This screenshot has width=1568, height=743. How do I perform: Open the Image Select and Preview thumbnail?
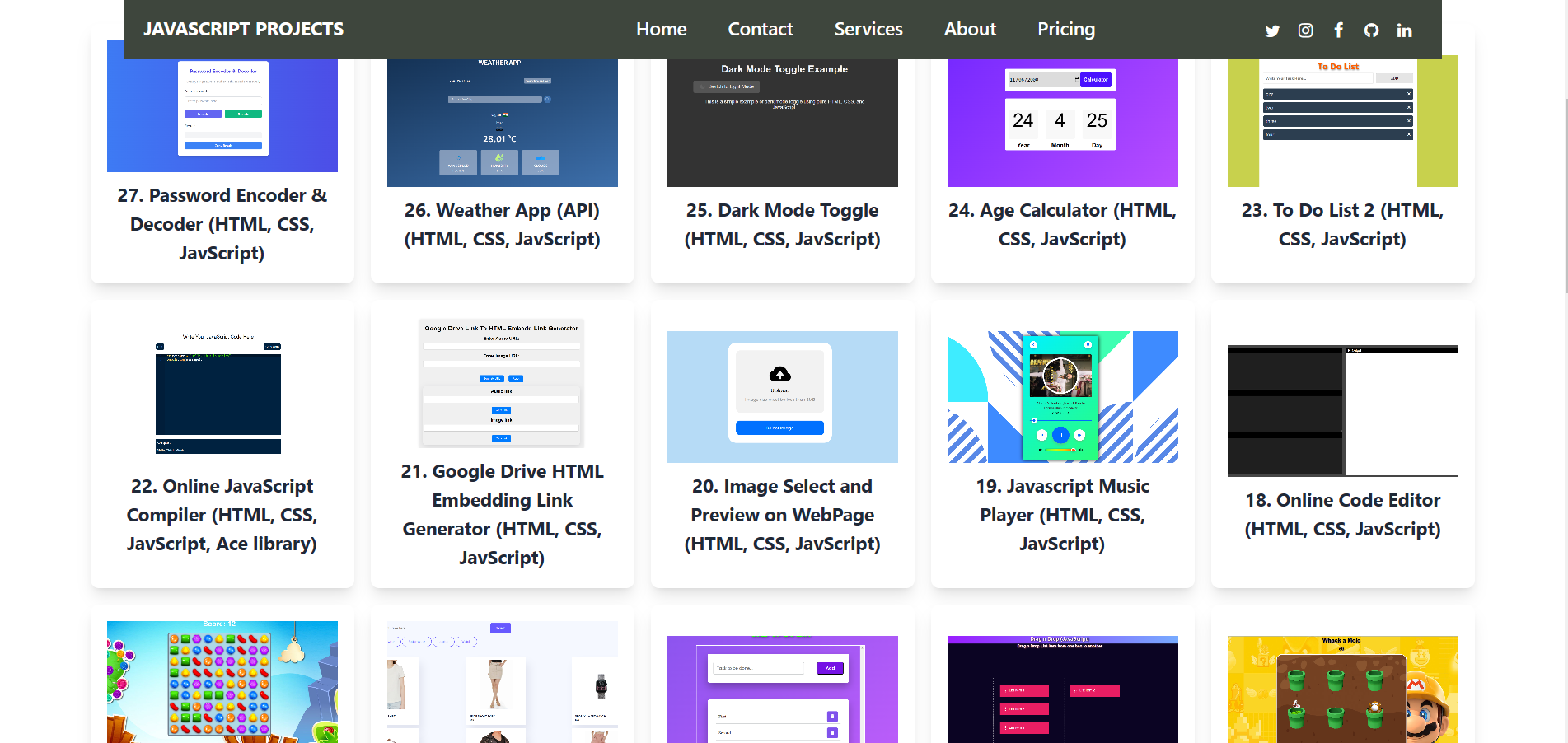[782, 397]
